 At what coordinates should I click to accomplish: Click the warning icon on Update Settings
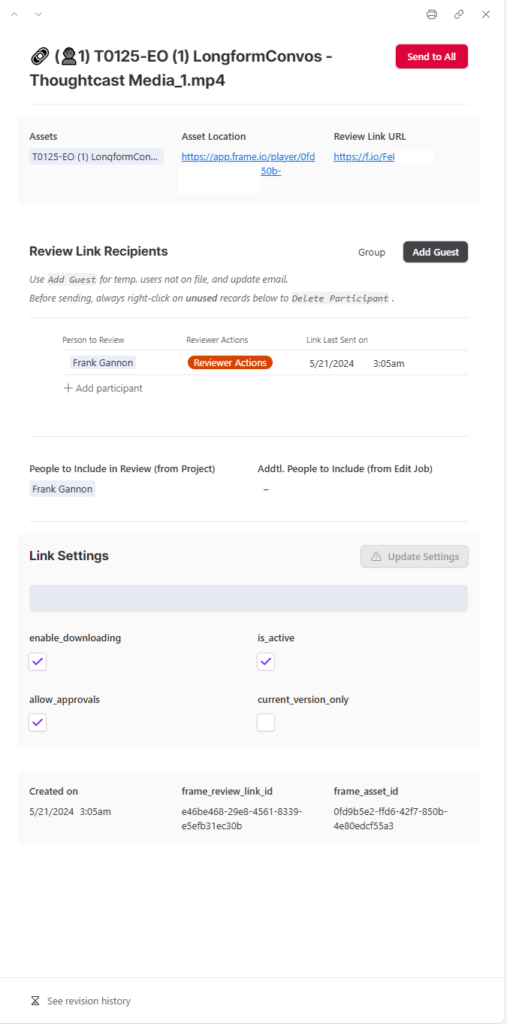(x=376, y=557)
